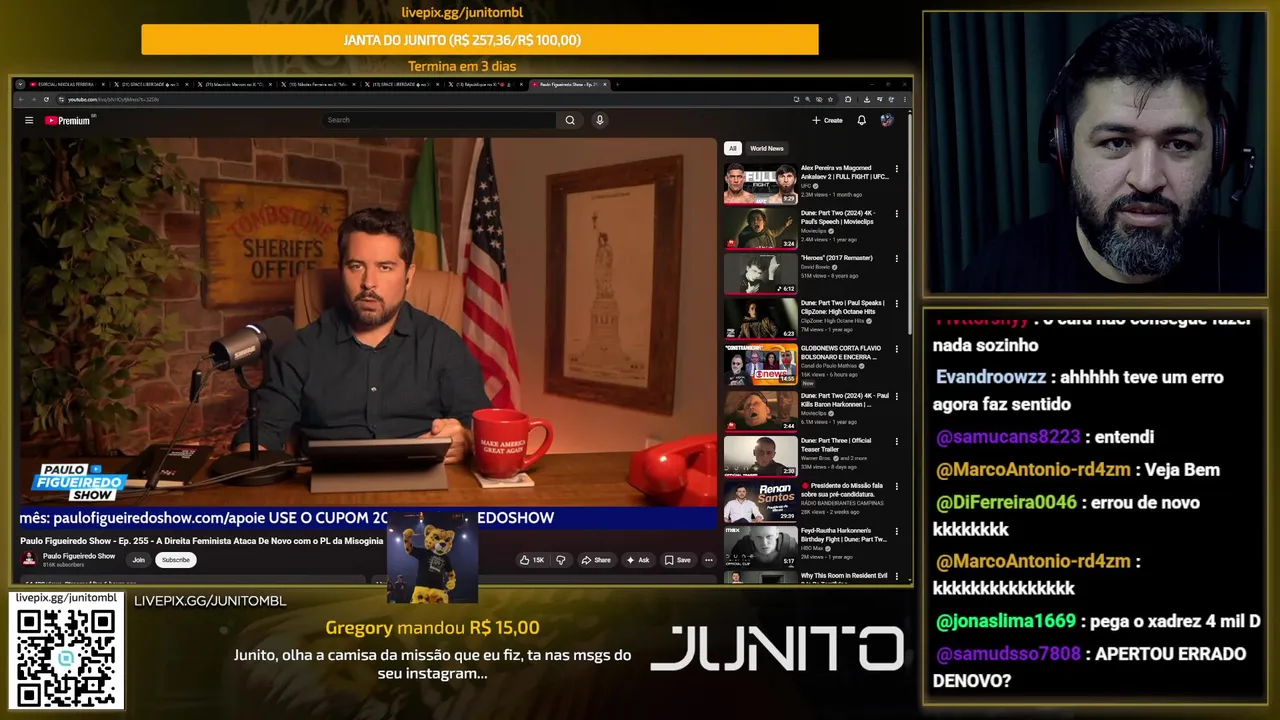The width and height of the screenshot is (1280, 720).
Task: Open Presidente do Missão pré-candidatura video title
Action: pyautogui.click(x=844, y=490)
